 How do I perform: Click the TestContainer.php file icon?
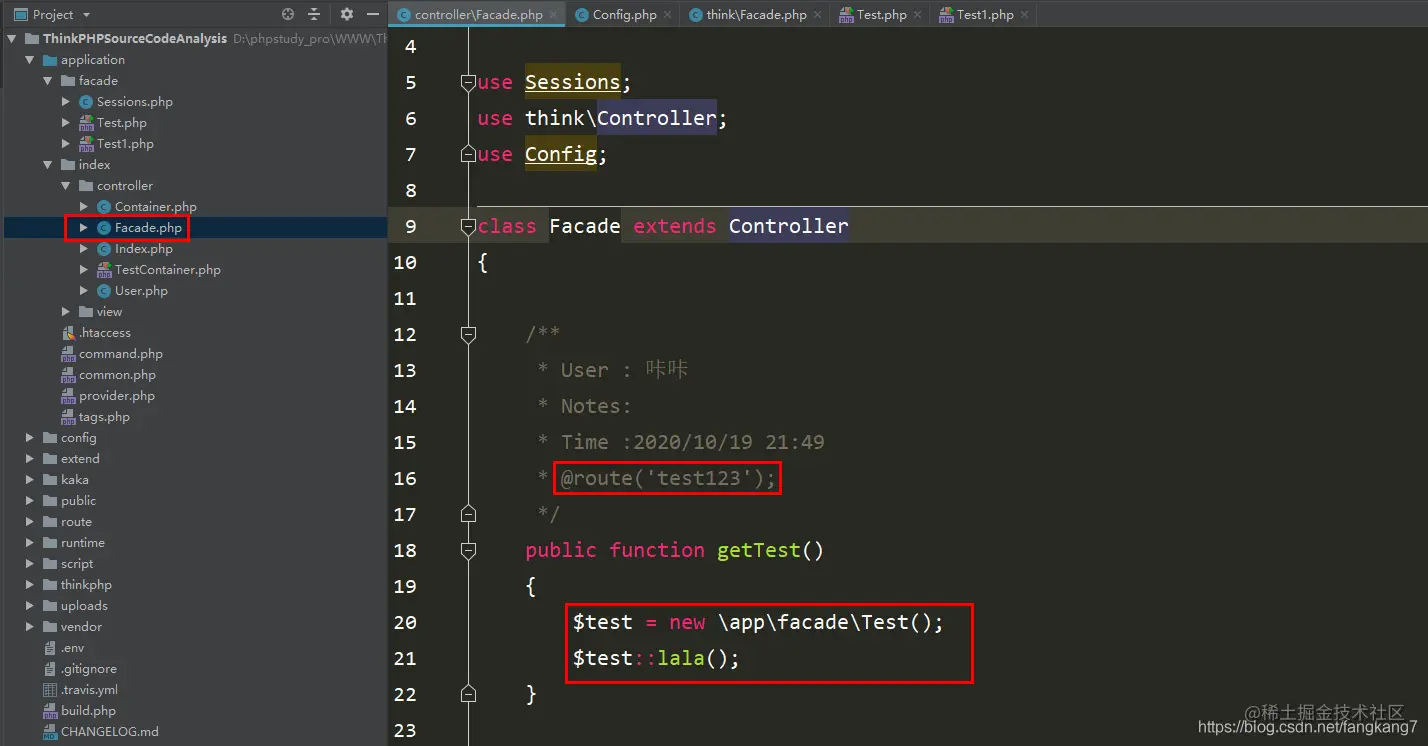104,270
